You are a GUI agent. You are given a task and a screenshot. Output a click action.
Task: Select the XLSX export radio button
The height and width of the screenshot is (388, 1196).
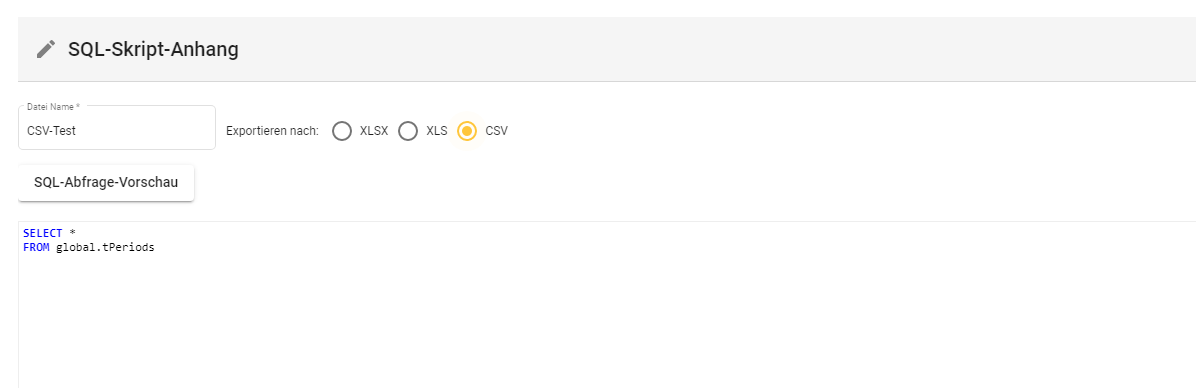[x=342, y=131]
